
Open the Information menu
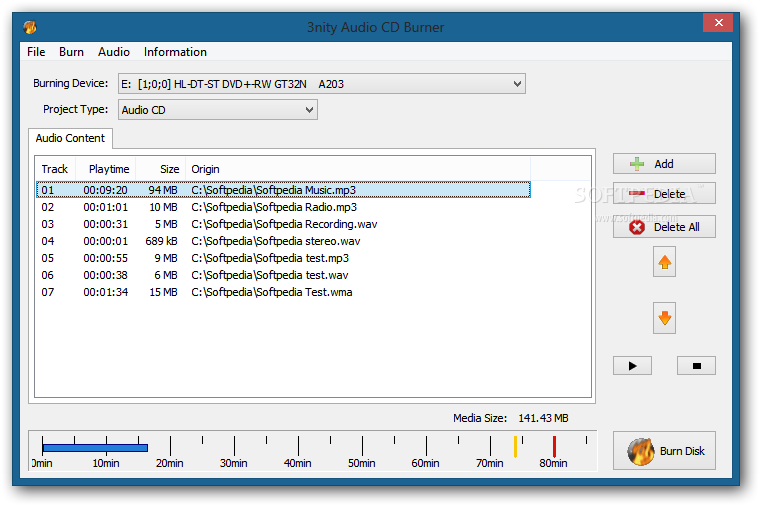(175, 52)
